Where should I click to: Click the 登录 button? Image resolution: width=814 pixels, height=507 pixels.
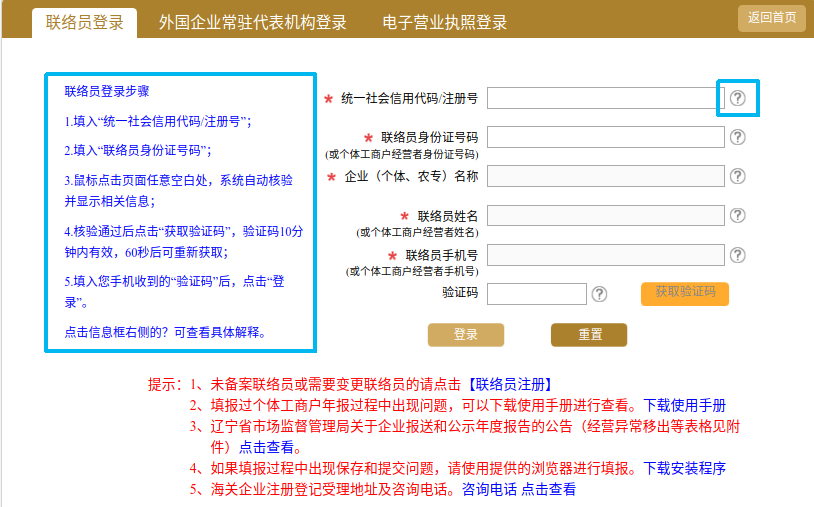click(x=466, y=335)
